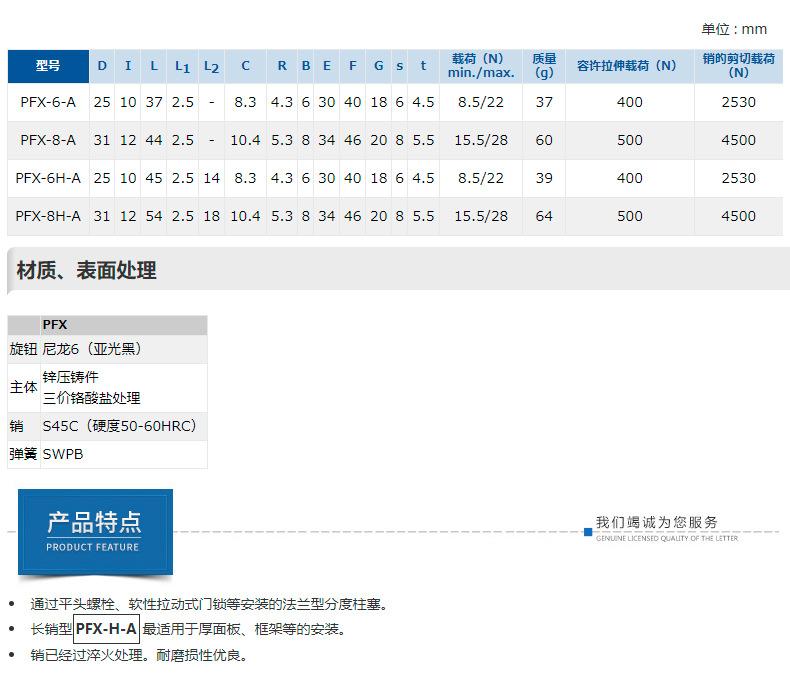Click the 载荷 (N) min./max. header

pyautogui.click(x=480, y=66)
